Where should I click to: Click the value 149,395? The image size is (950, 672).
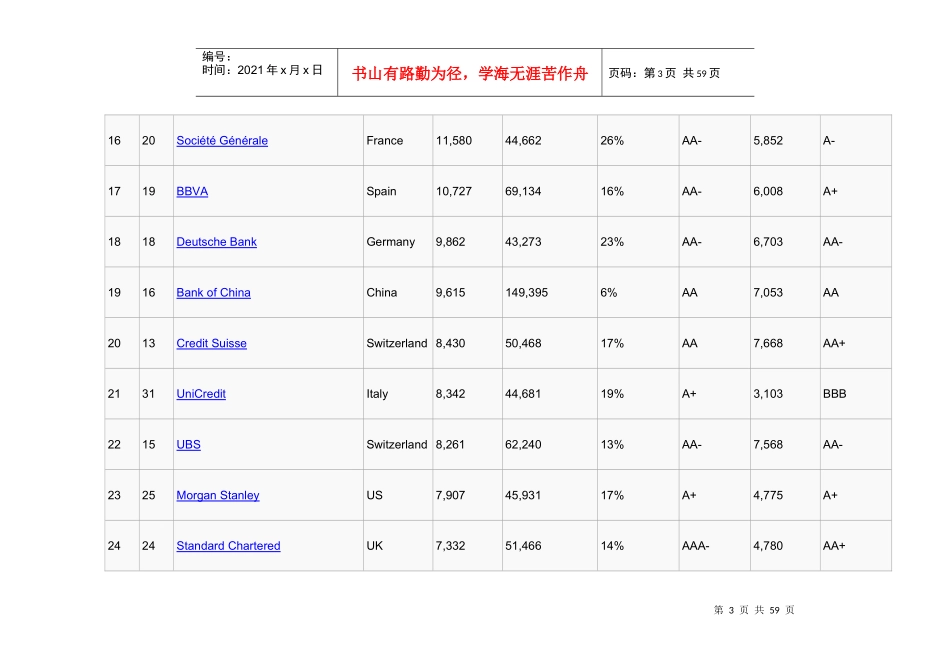pos(526,293)
